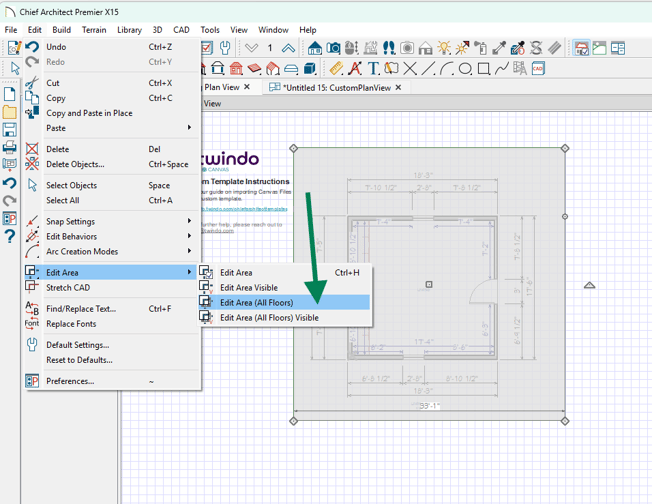The image size is (652, 504).
Task: Click the tape measure Dimension tool icon
Action: pos(336,68)
